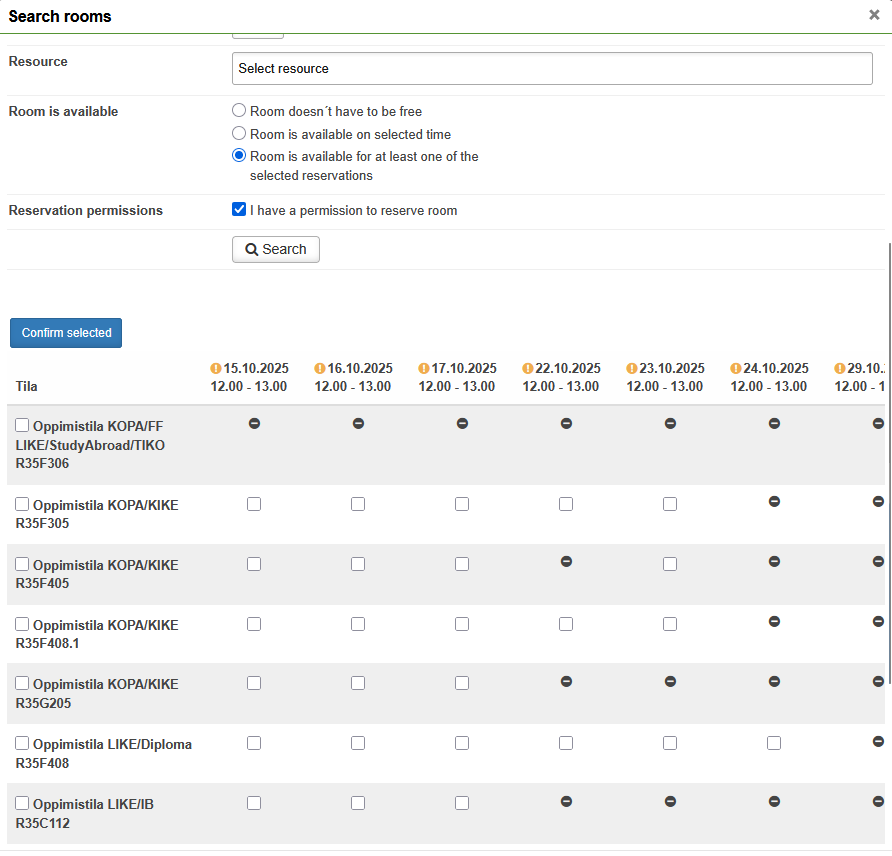Tick R35F408 checkbox for 24.10.2025
This screenshot has height=856, width=892.
pyautogui.click(x=774, y=743)
